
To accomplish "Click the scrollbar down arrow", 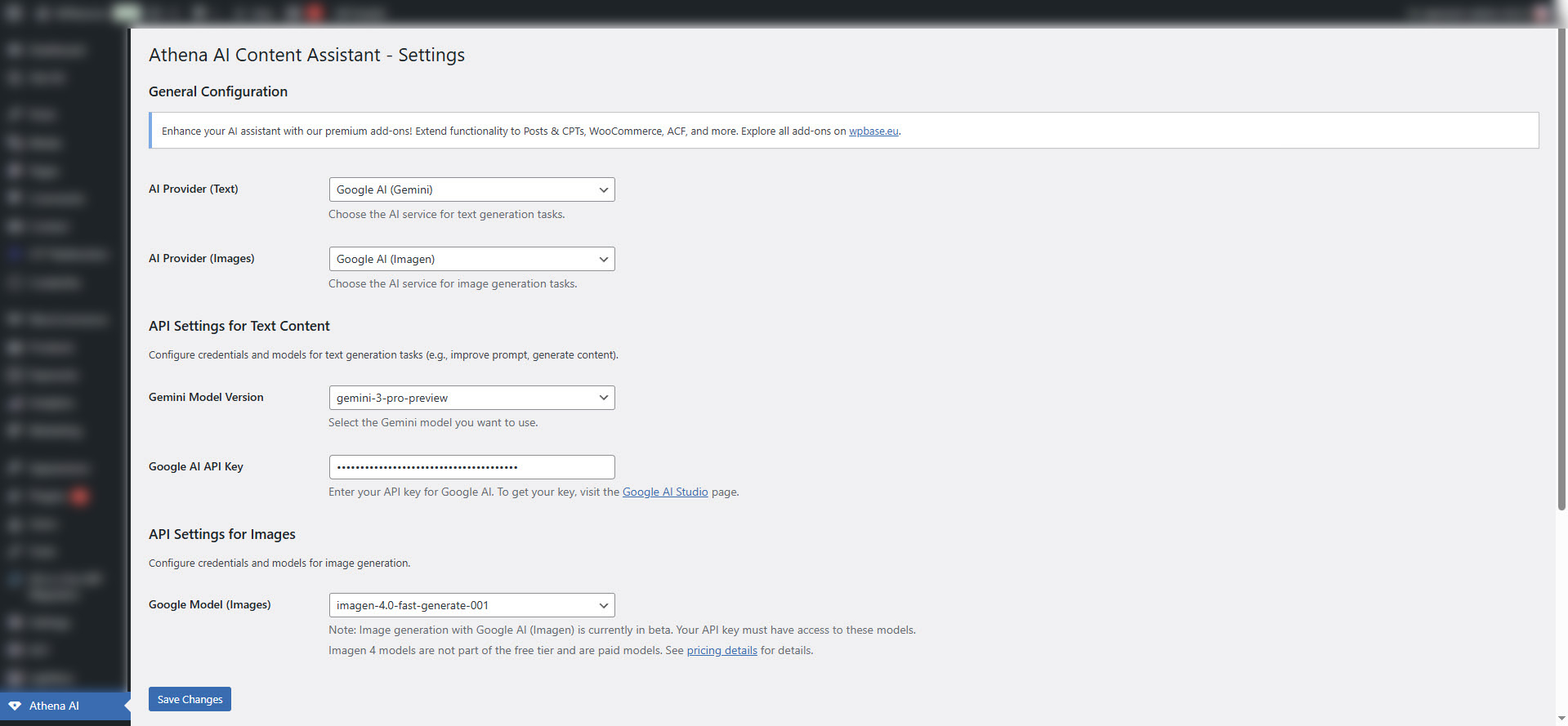I will point(1561,719).
